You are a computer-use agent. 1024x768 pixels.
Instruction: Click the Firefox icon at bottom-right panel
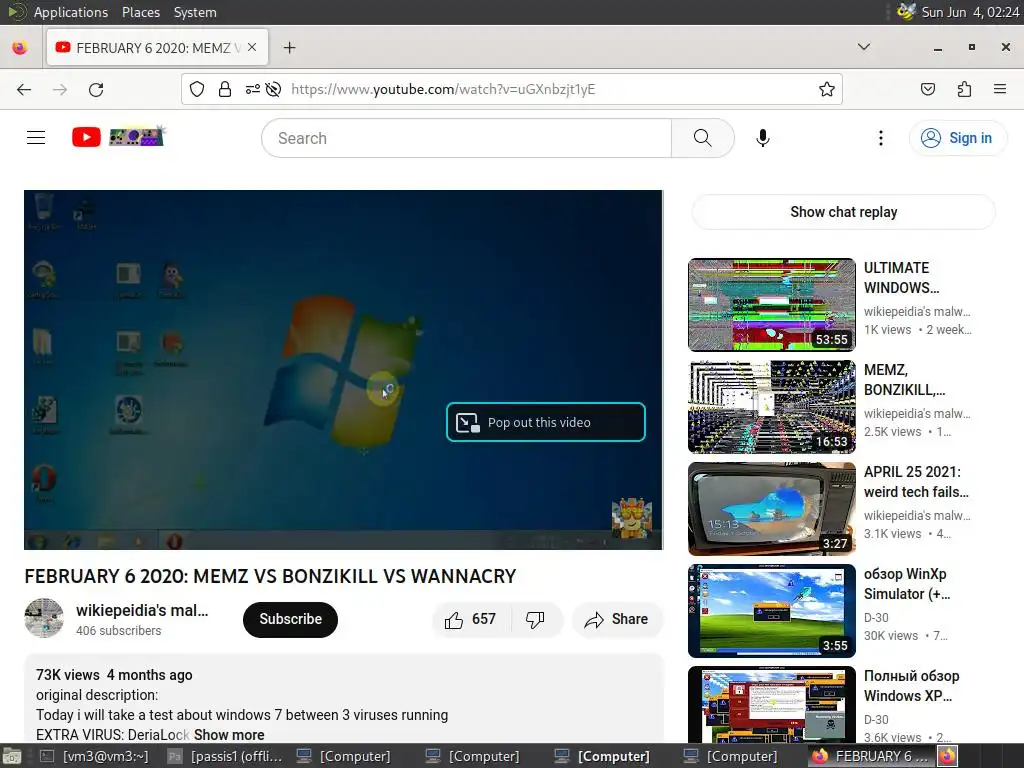[x=948, y=756]
